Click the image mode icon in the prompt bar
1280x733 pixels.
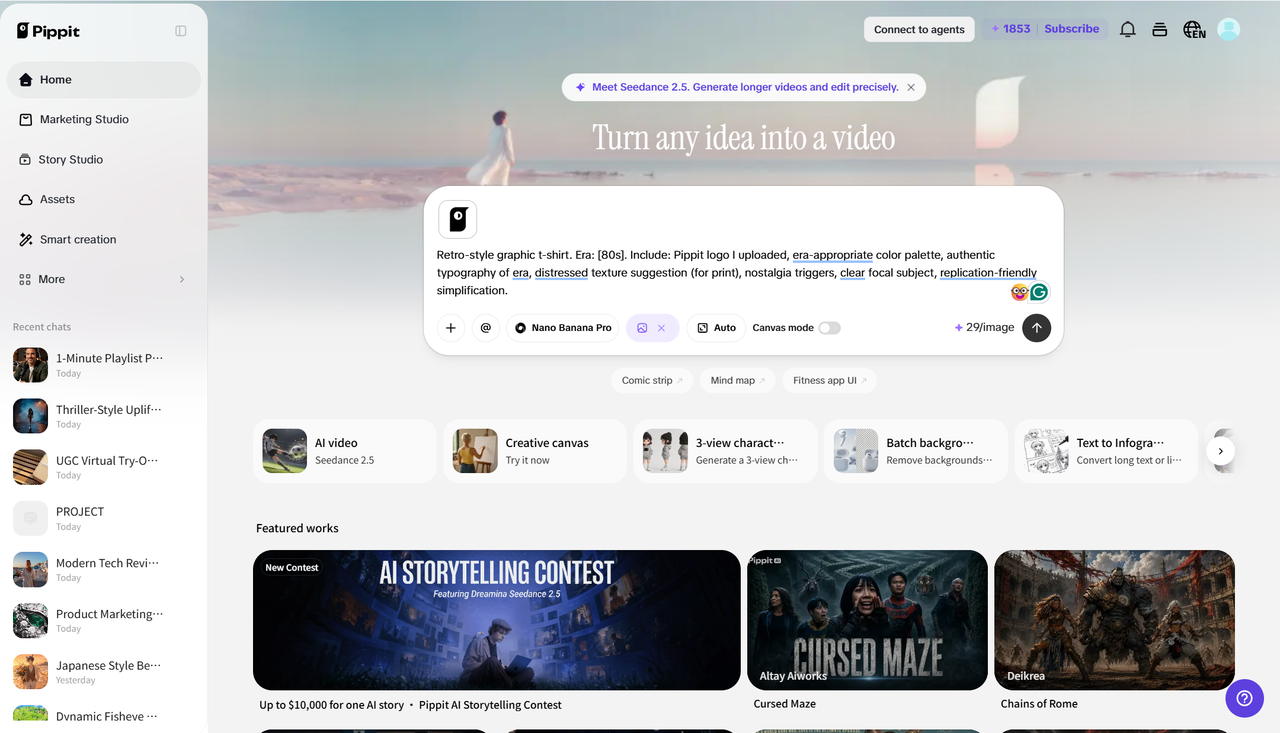pos(642,328)
